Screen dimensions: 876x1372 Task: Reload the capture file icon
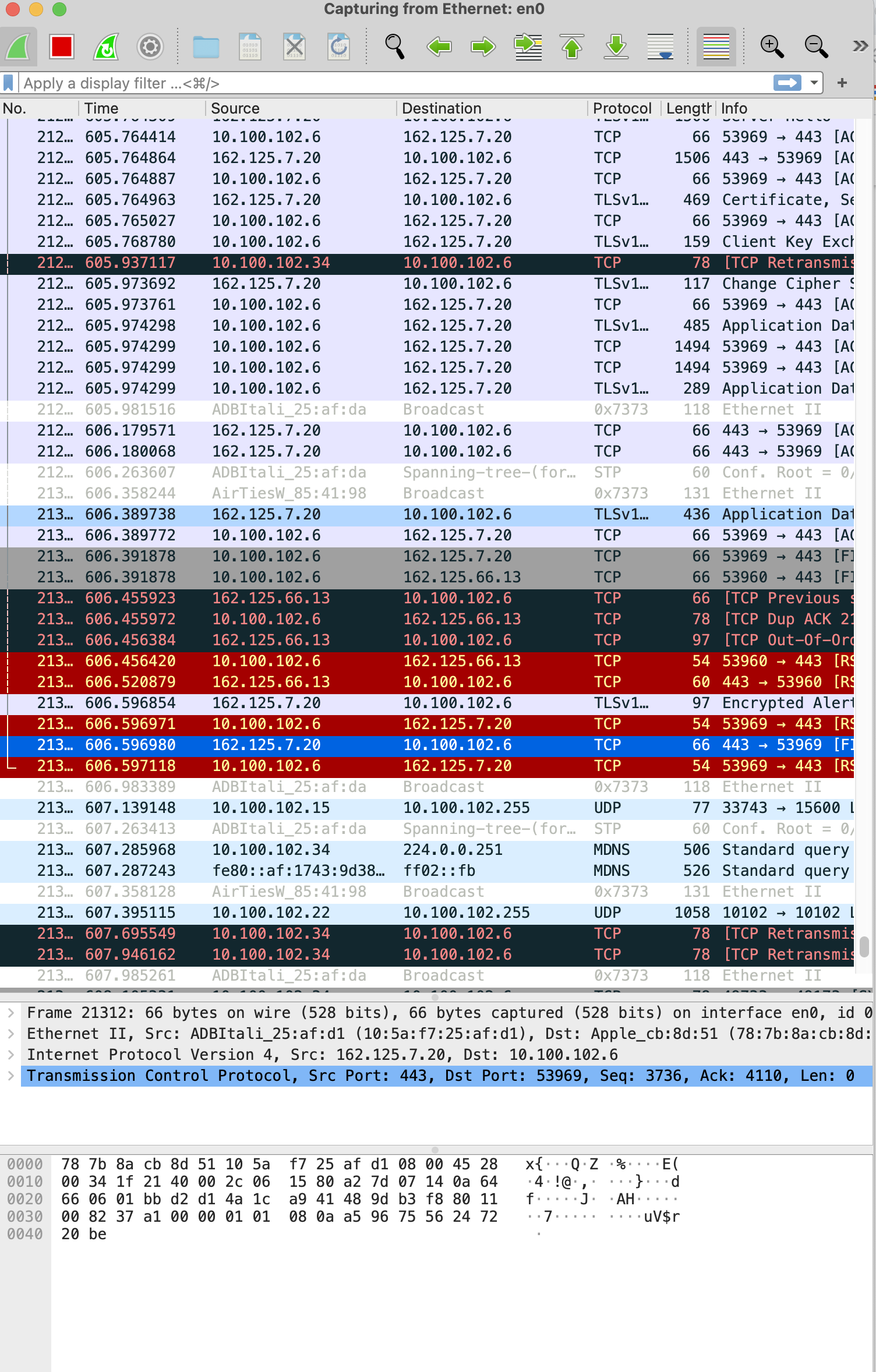(338, 47)
